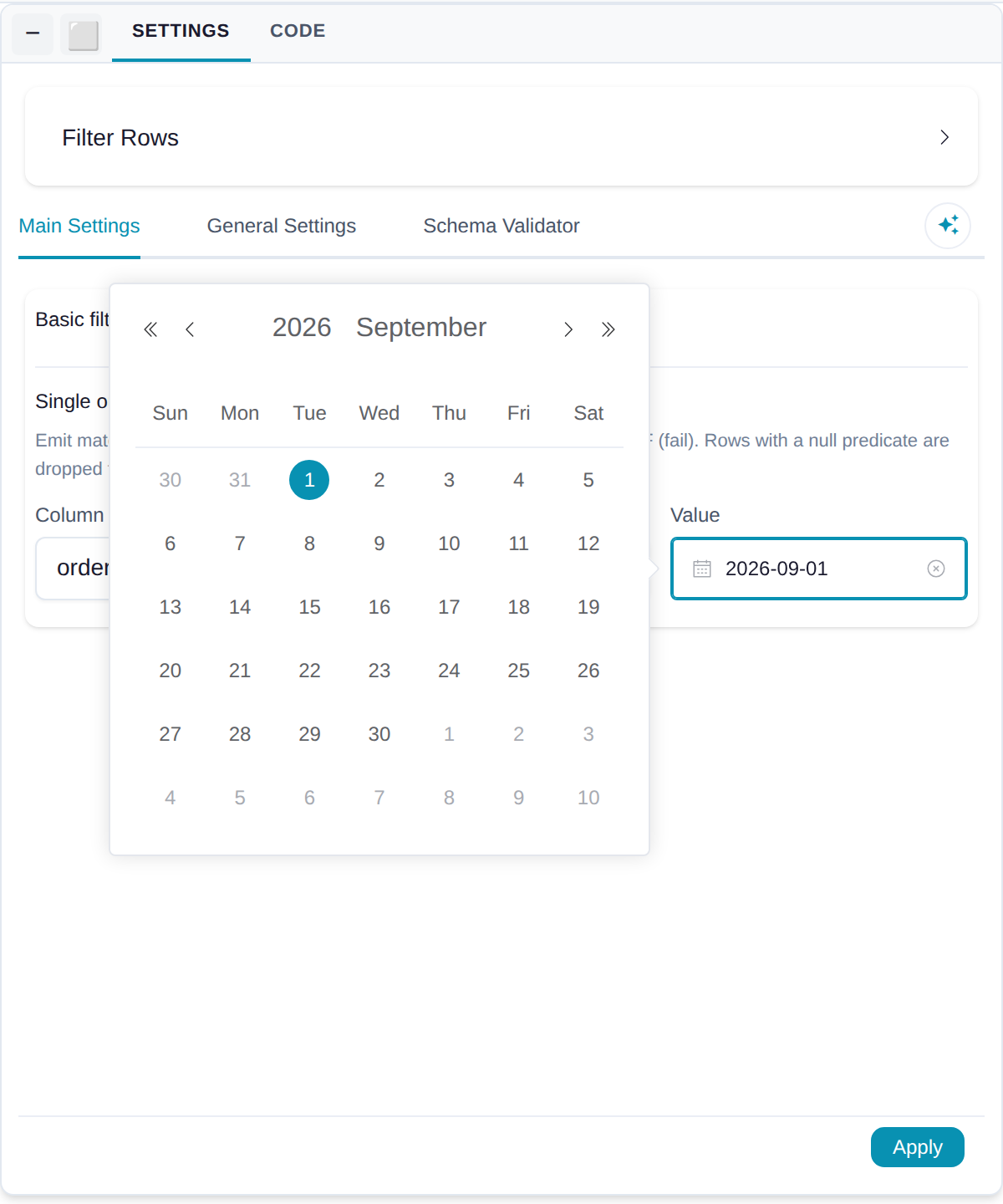The width and height of the screenshot is (1003, 1204).
Task: Choose September 9 in the second week row
Action: (379, 543)
